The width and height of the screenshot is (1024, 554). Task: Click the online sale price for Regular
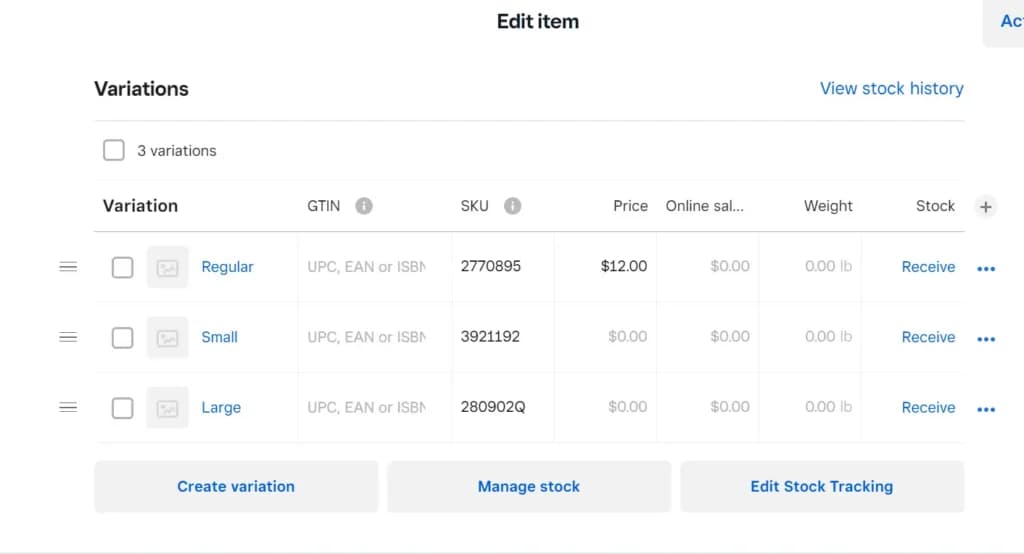tap(708, 267)
